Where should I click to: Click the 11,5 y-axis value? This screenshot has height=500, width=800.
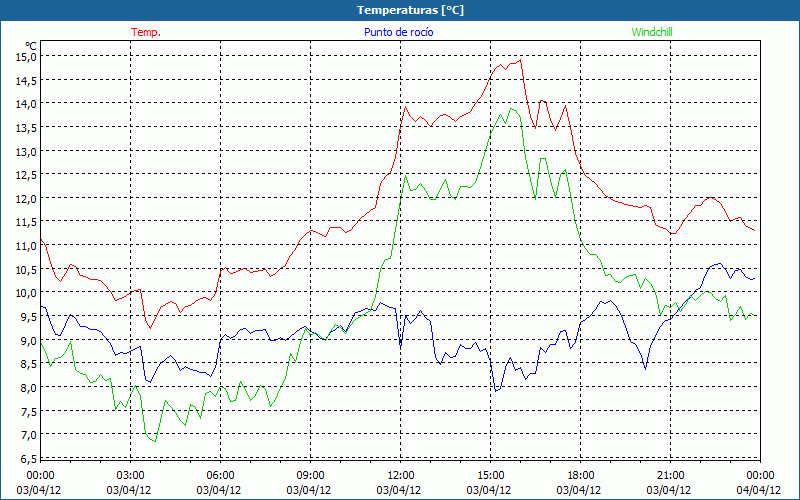click(28, 222)
